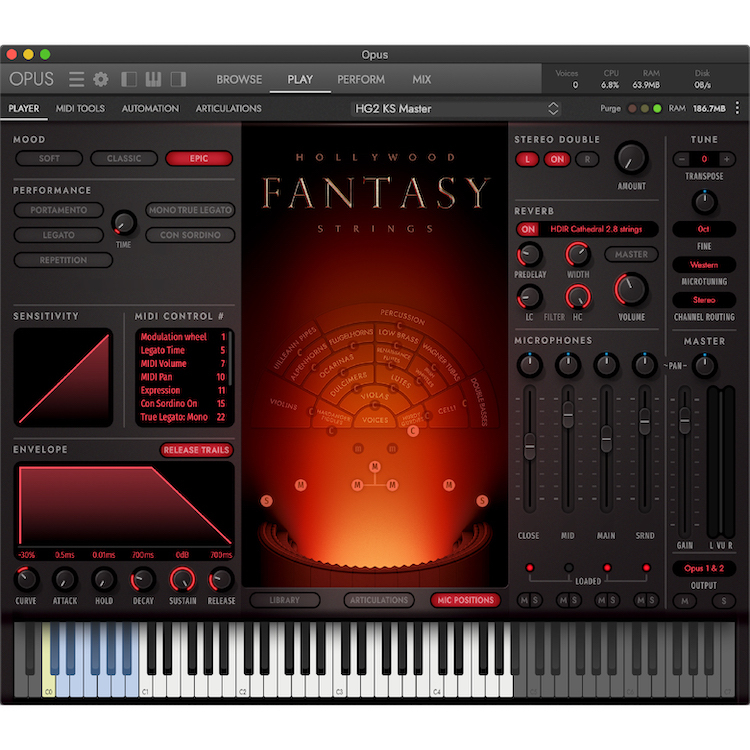This screenshot has height=750, width=750.
Task: Click the Library button below the stage
Action: [285, 600]
